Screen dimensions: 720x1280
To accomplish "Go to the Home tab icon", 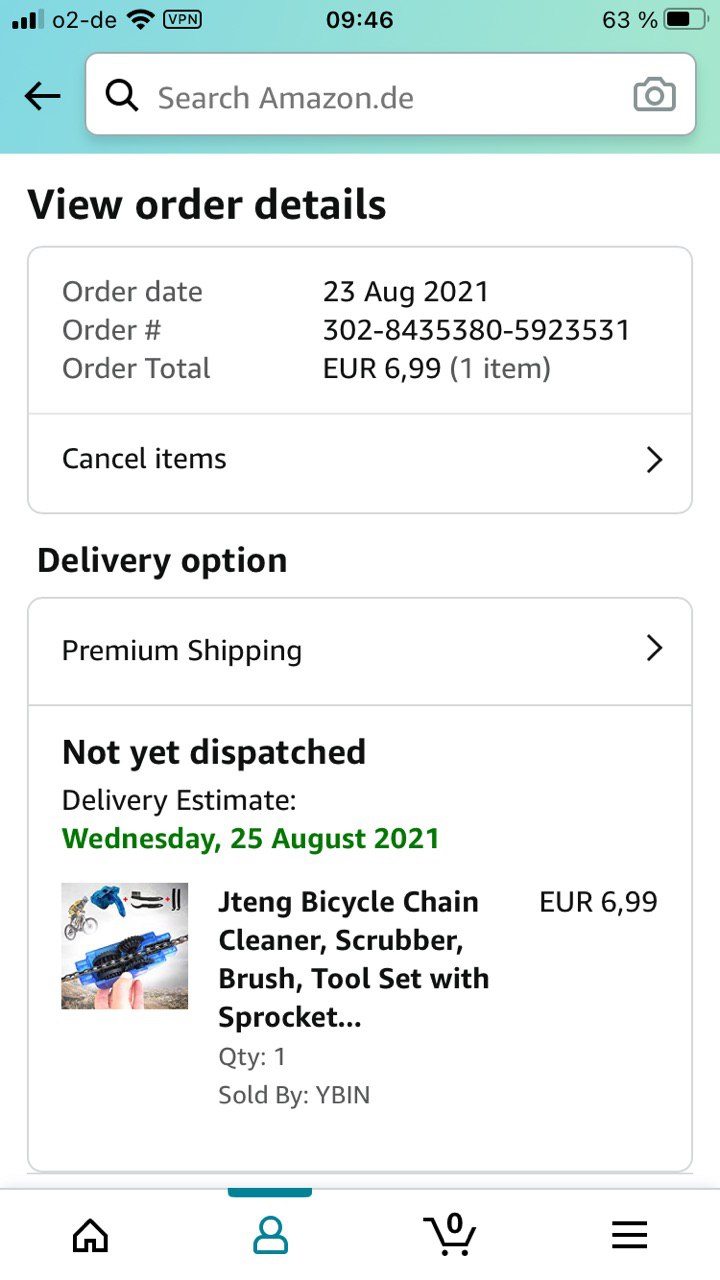I will click(90, 1235).
